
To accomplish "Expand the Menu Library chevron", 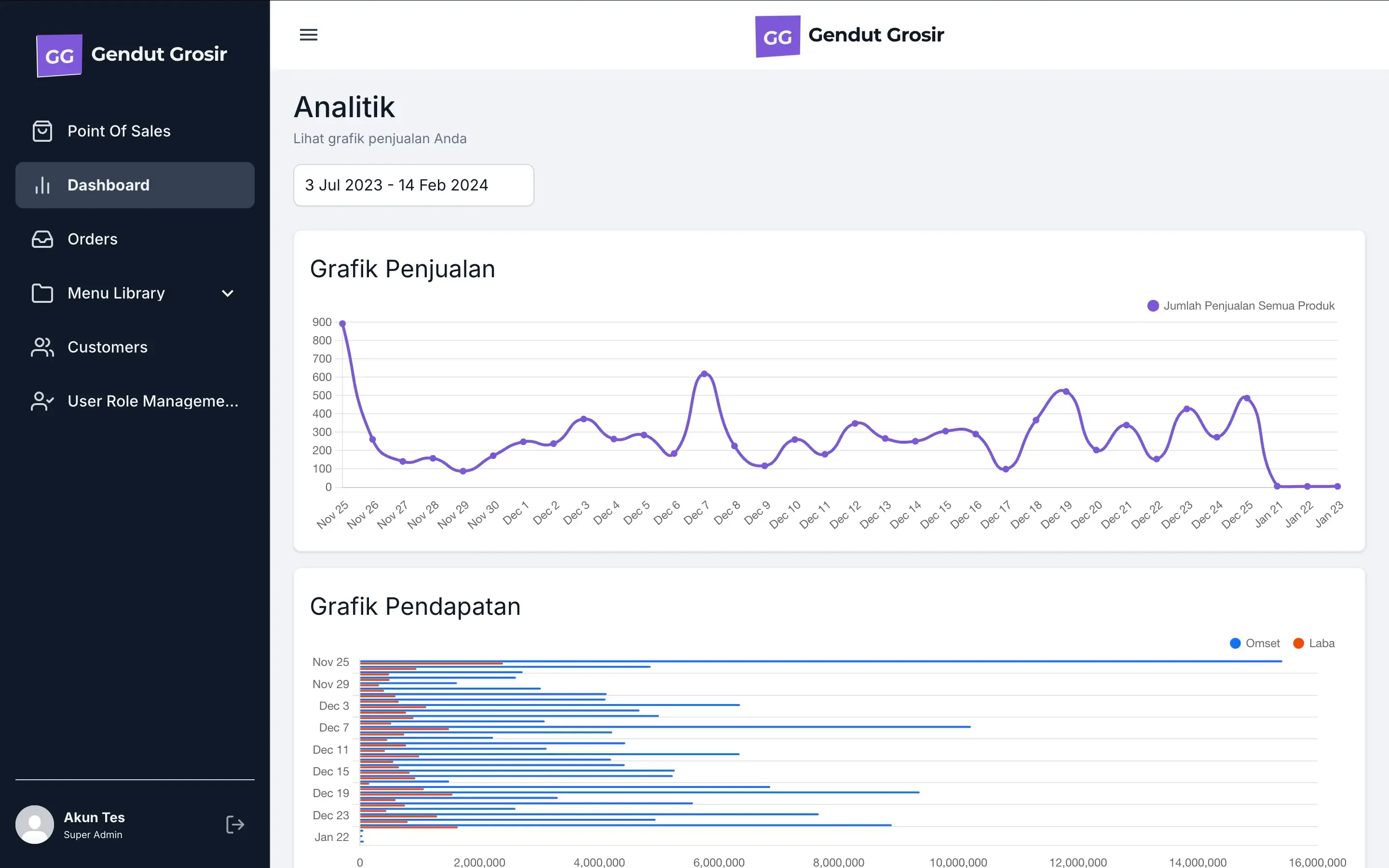I will pos(227,293).
